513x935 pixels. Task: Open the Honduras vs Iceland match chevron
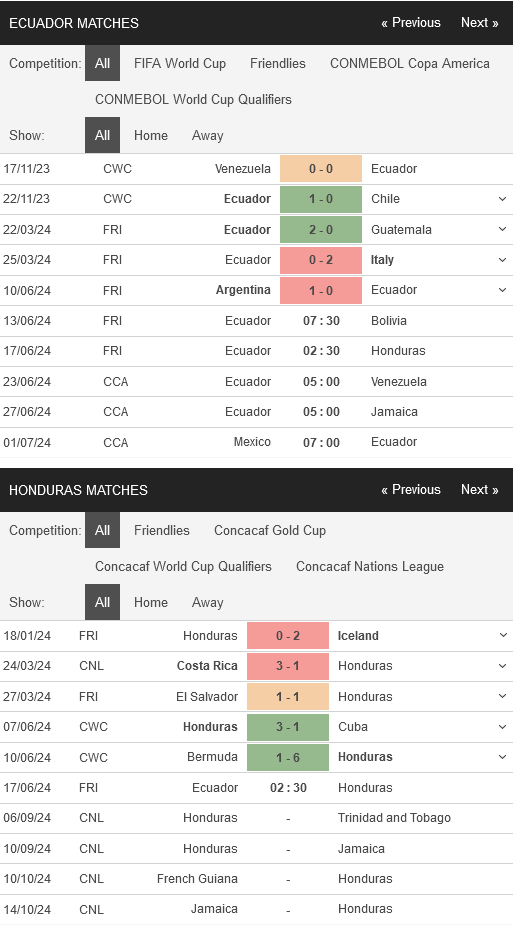point(502,636)
